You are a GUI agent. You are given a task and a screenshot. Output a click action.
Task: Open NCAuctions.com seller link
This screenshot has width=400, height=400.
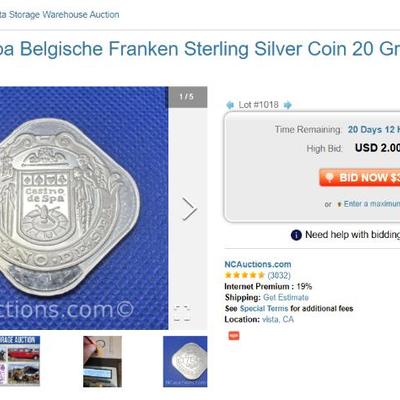[258, 264]
